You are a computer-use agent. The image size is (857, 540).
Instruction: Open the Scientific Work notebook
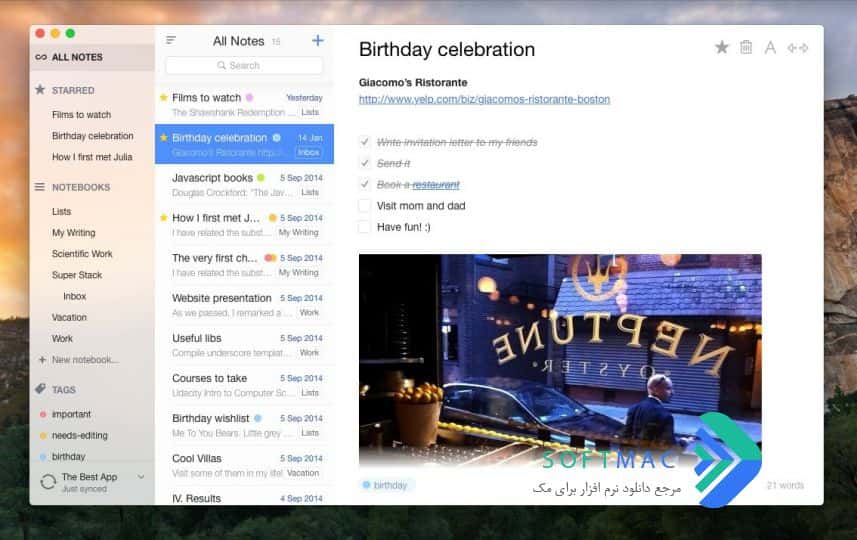point(82,254)
